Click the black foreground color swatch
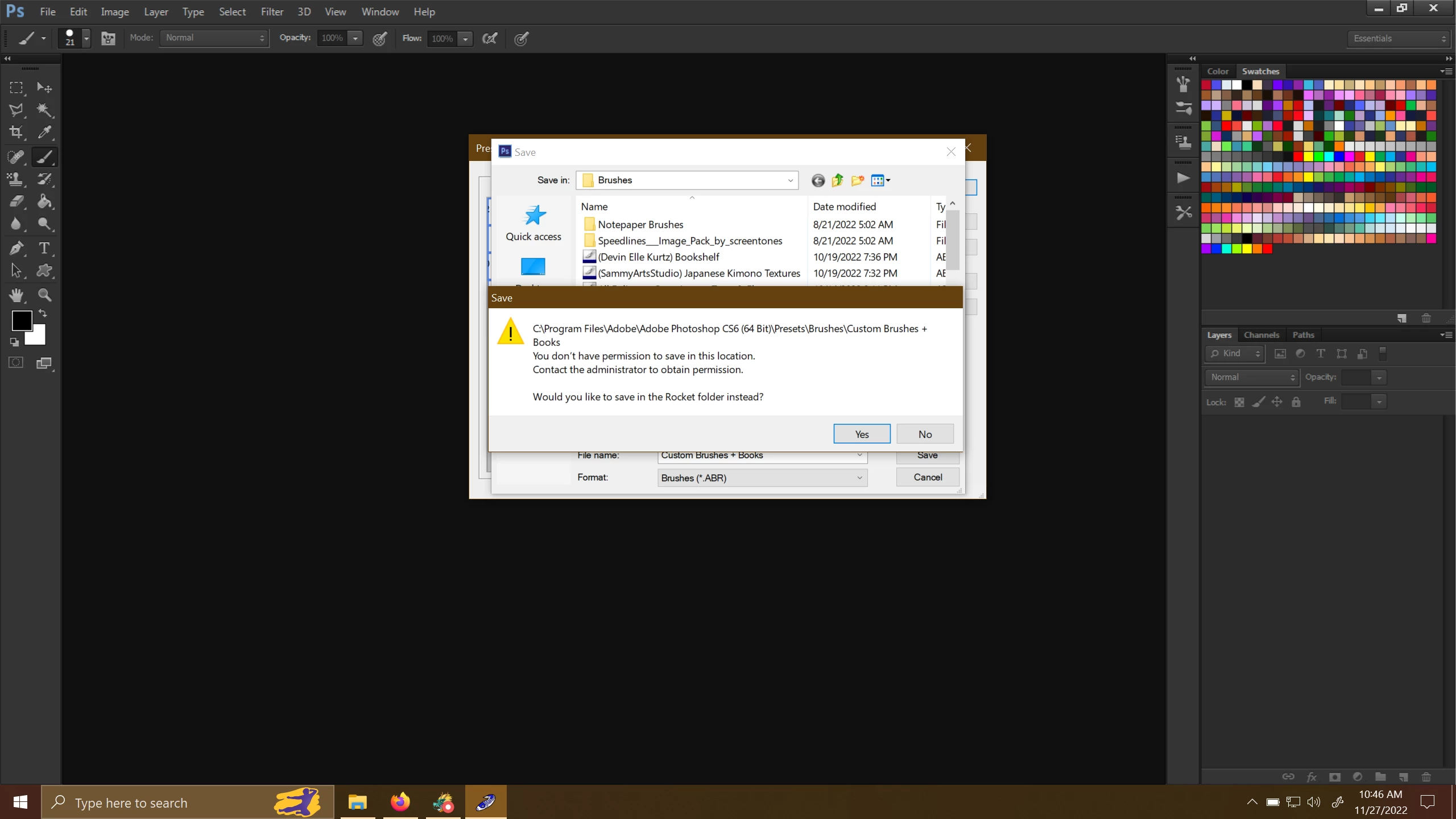The height and width of the screenshot is (819, 1456). click(x=22, y=321)
